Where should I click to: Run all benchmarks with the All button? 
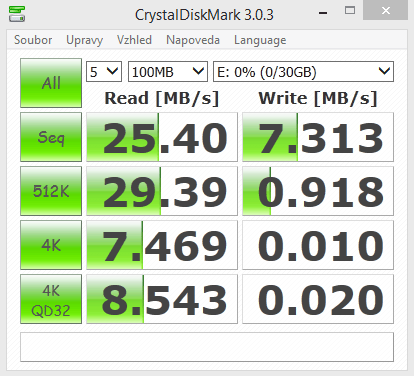click(51, 83)
